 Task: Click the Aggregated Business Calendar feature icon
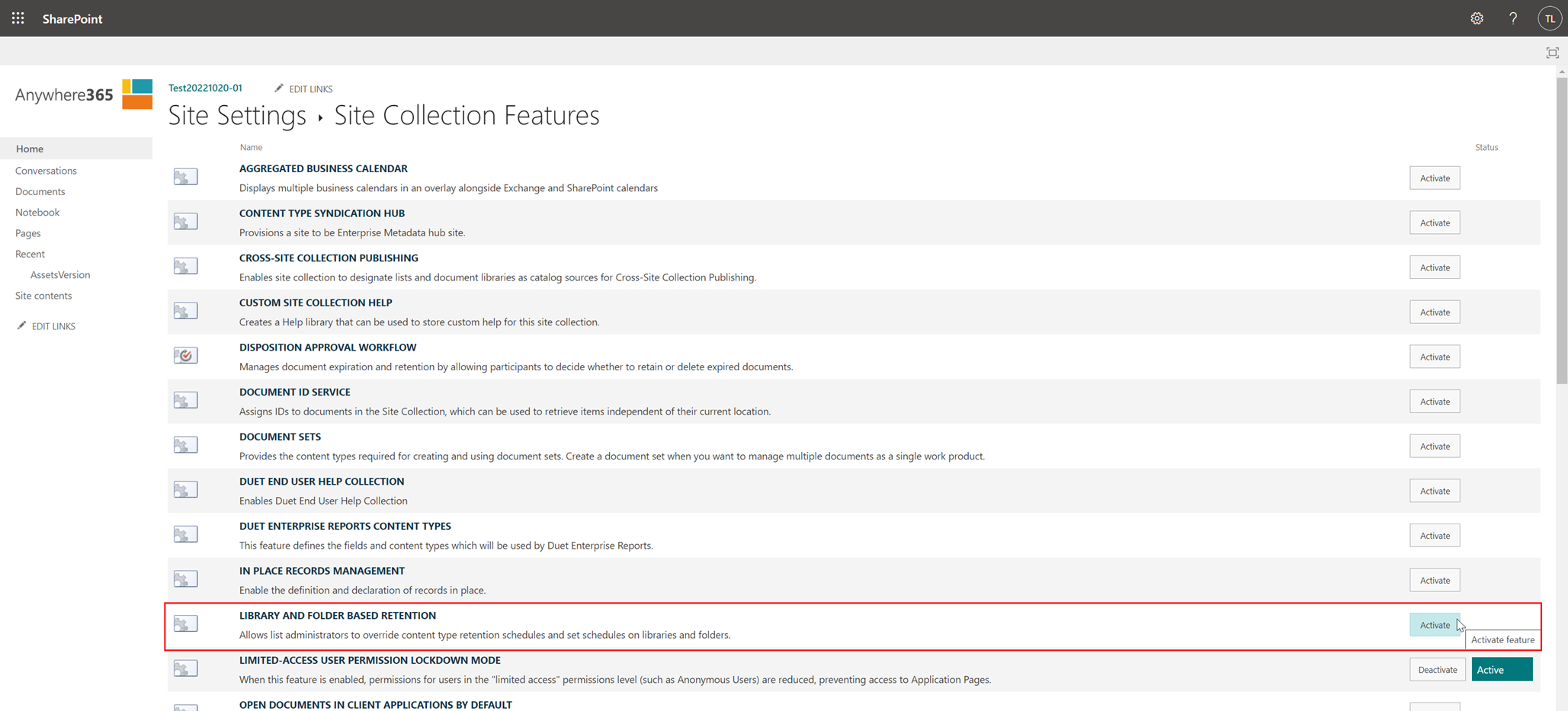pyautogui.click(x=185, y=177)
